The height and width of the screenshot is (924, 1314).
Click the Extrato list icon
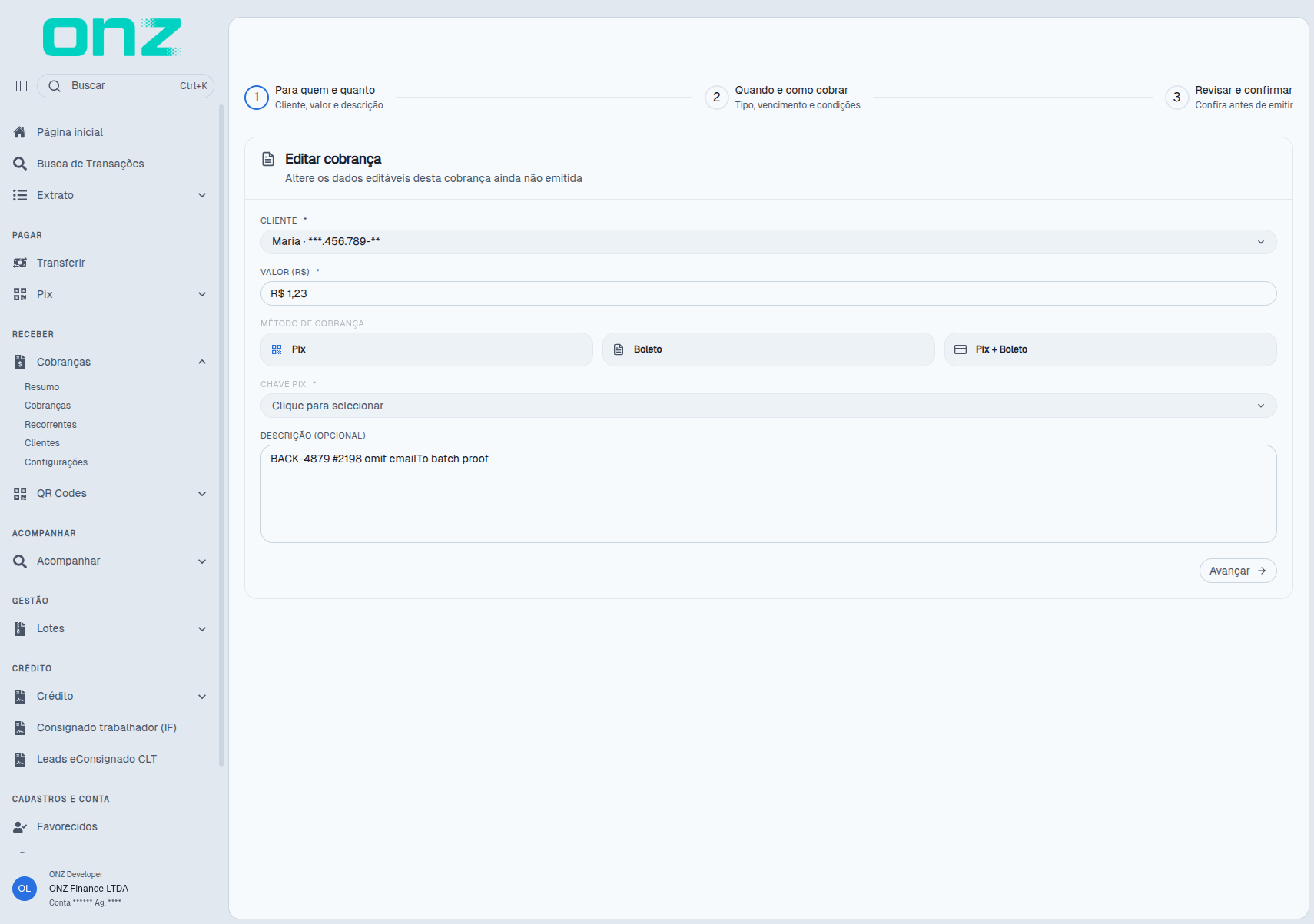point(20,195)
